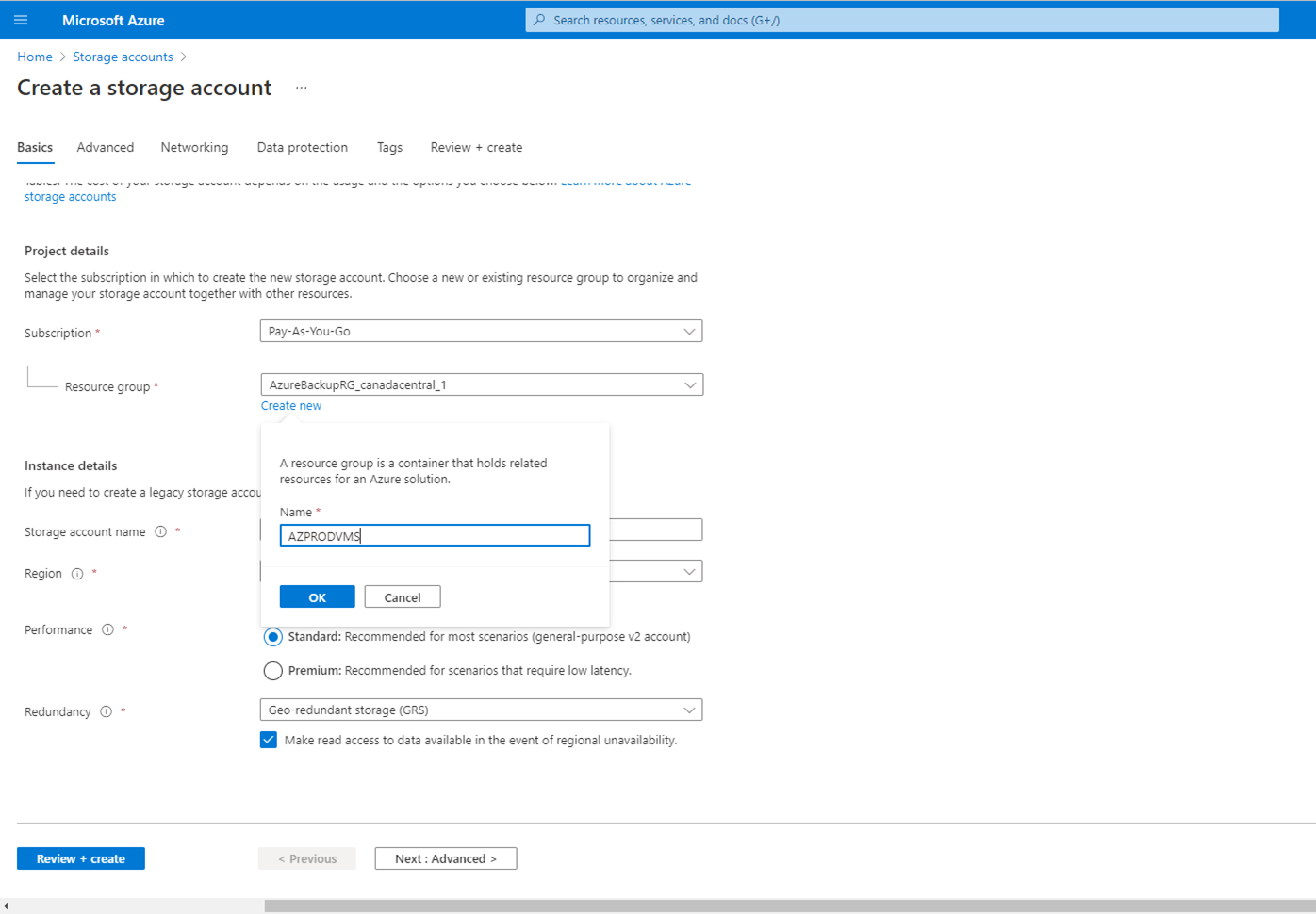Open the Redundancy dropdown
The width and height of the screenshot is (1316, 914).
(481, 710)
